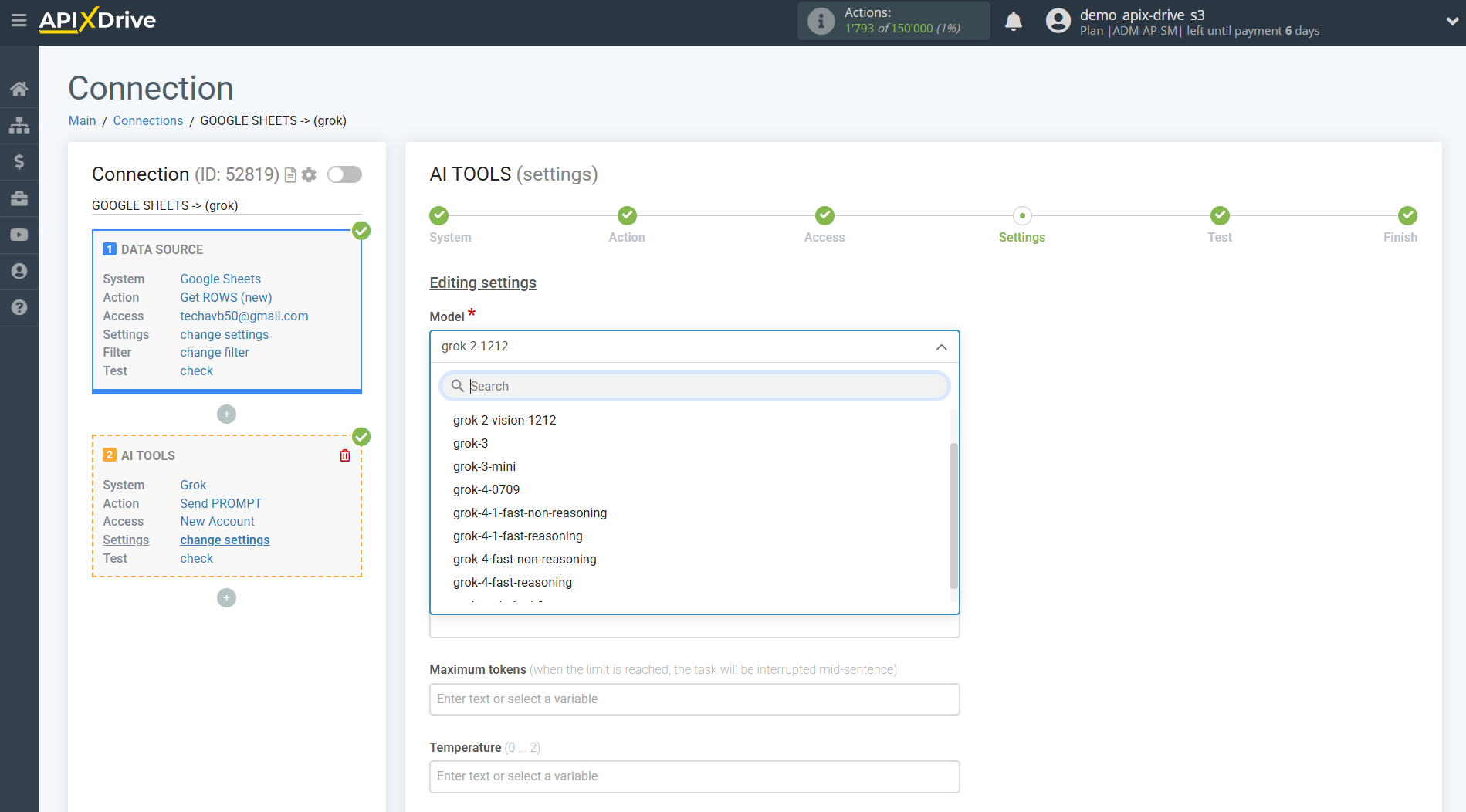
Task: Expand the user account menu chevron
Action: tap(1451, 22)
